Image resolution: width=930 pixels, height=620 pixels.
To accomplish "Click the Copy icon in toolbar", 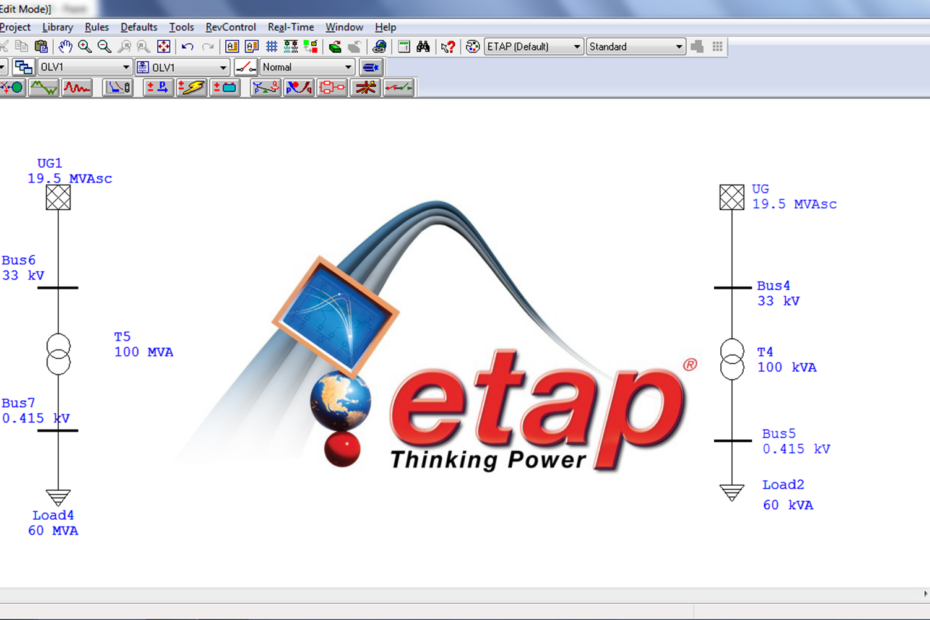I will pyautogui.click(x=21, y=46).
